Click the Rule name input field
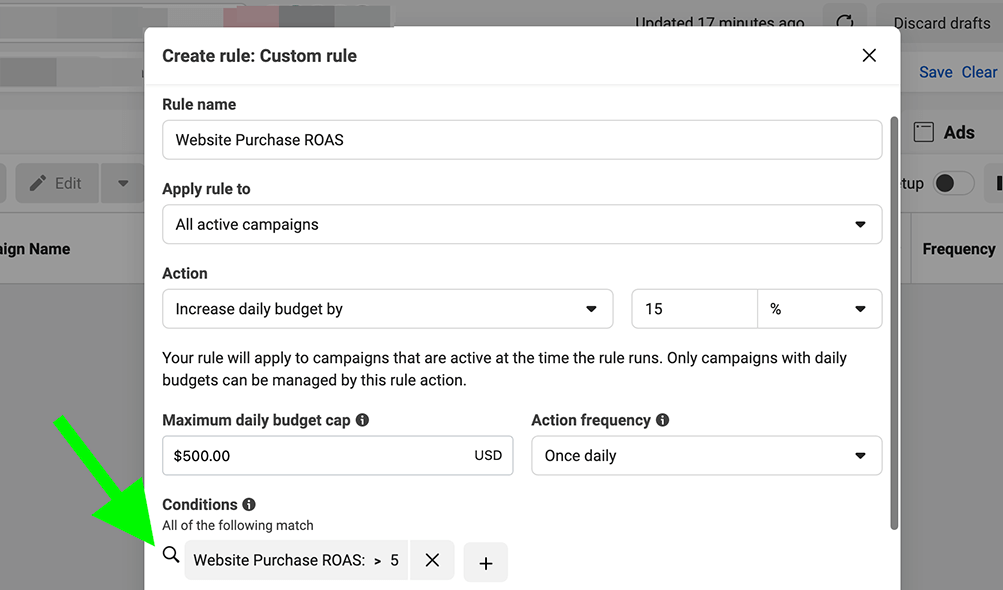Screen dimensions: 1003x590 pos(521,140)
